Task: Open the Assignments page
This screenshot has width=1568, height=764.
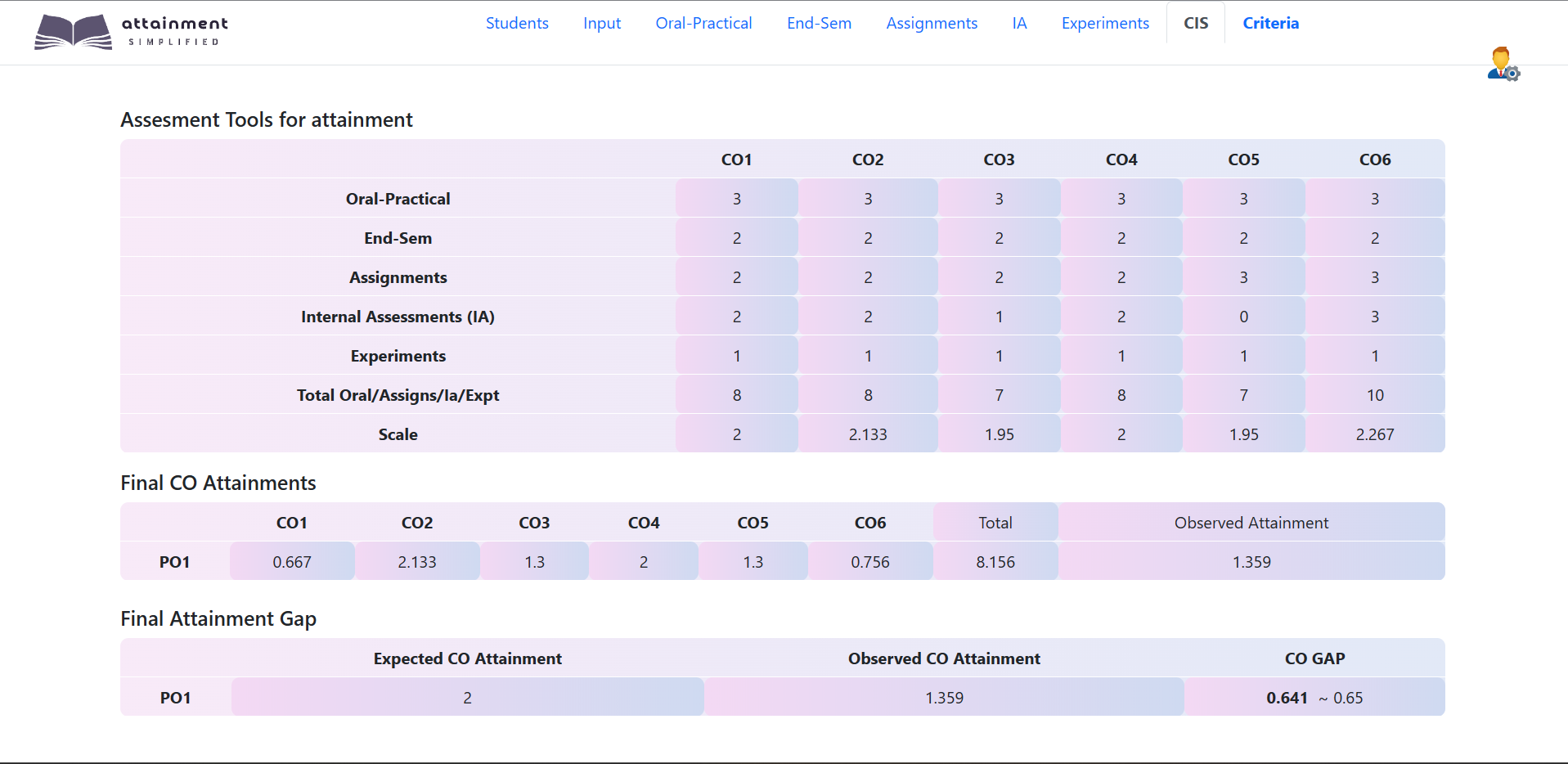Action: tap(932, 23)
